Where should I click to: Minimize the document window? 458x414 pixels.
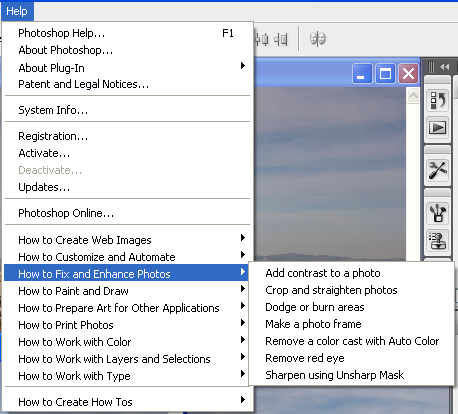(362, 73)
